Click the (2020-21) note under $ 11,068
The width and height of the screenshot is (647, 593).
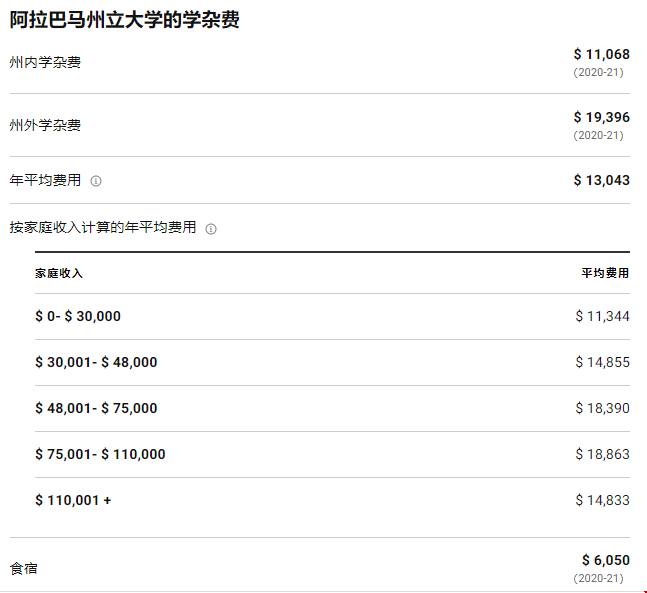click(598, 73)
